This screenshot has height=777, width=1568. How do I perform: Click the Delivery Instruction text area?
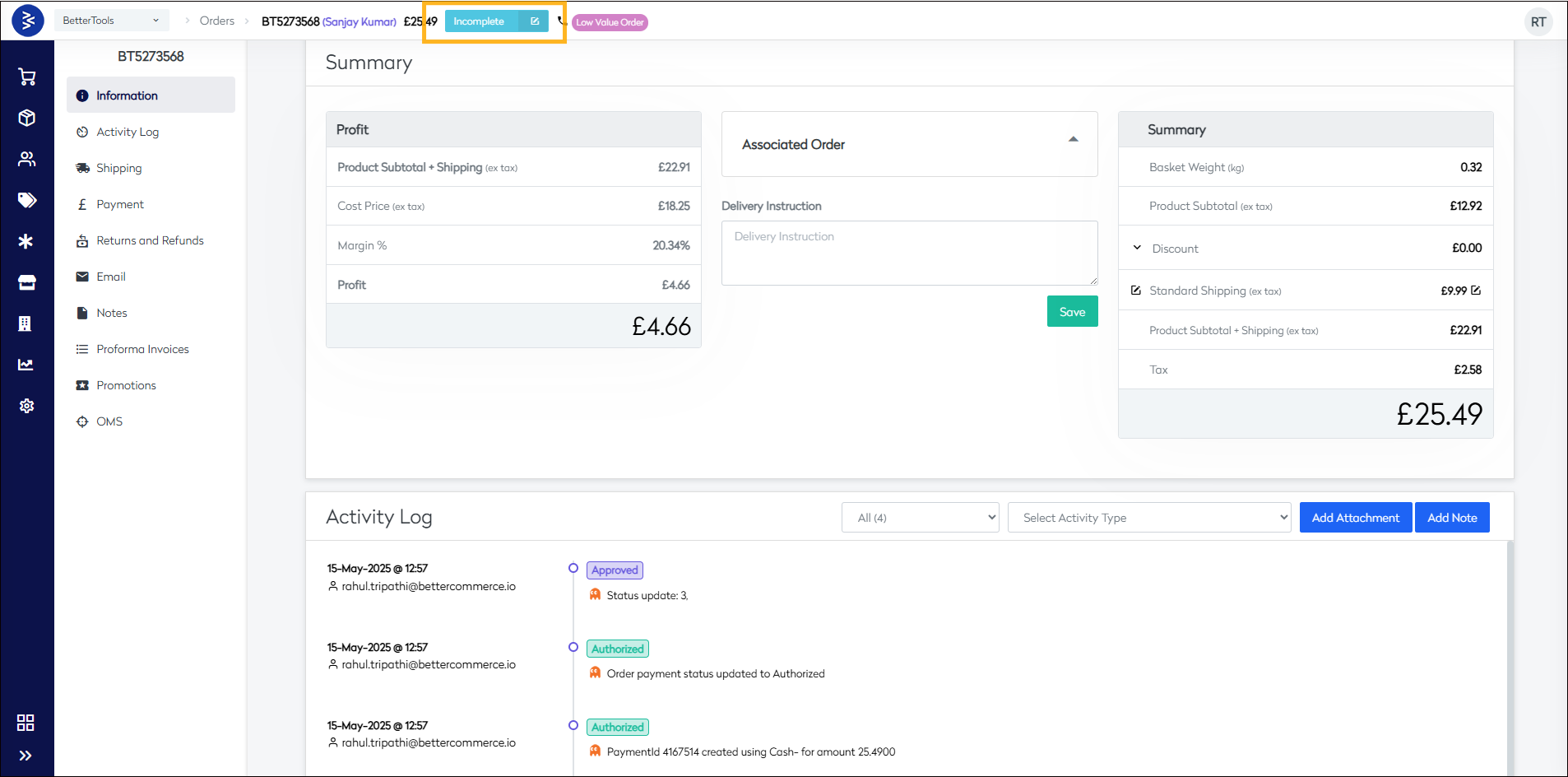tap(909, 254)
